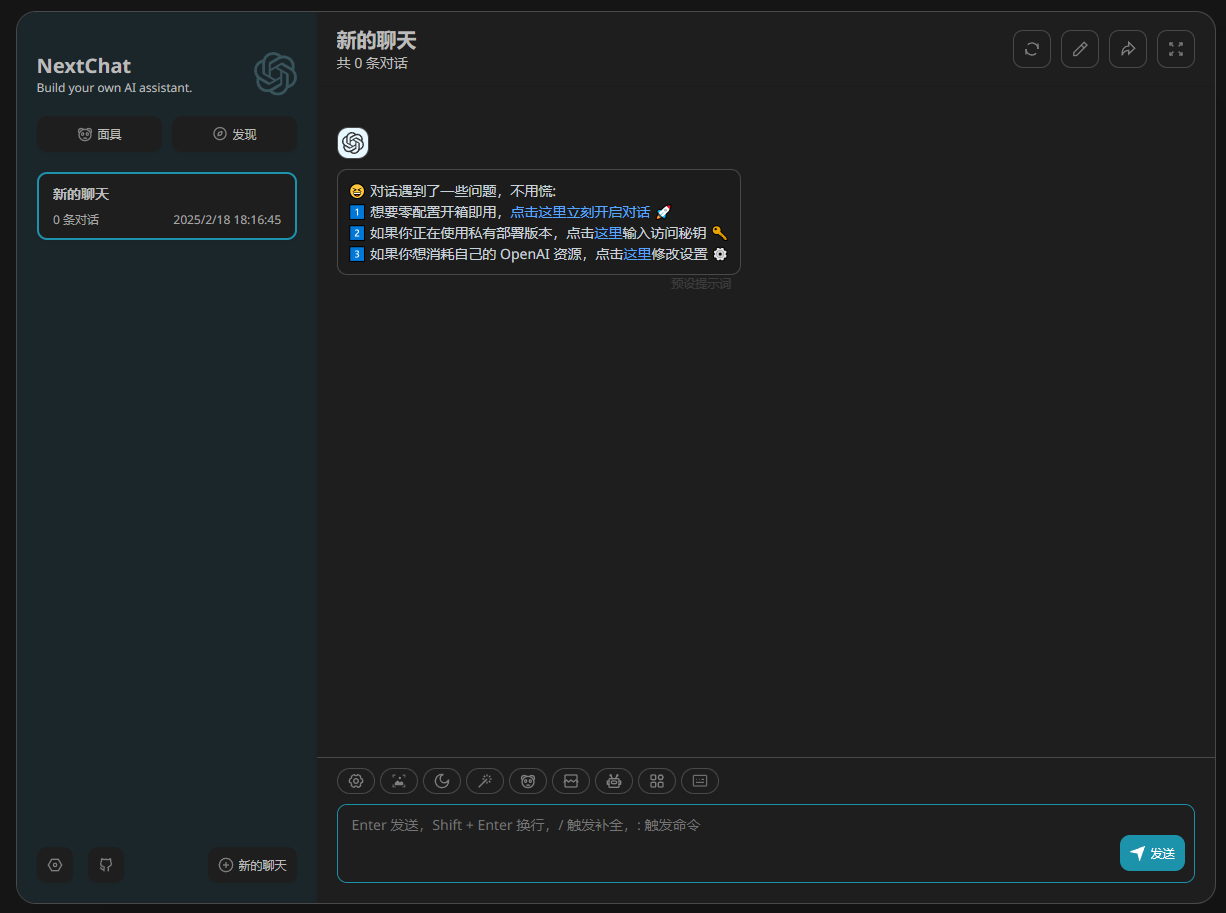Click the 预设提示词 label under the message

point(701,284)
